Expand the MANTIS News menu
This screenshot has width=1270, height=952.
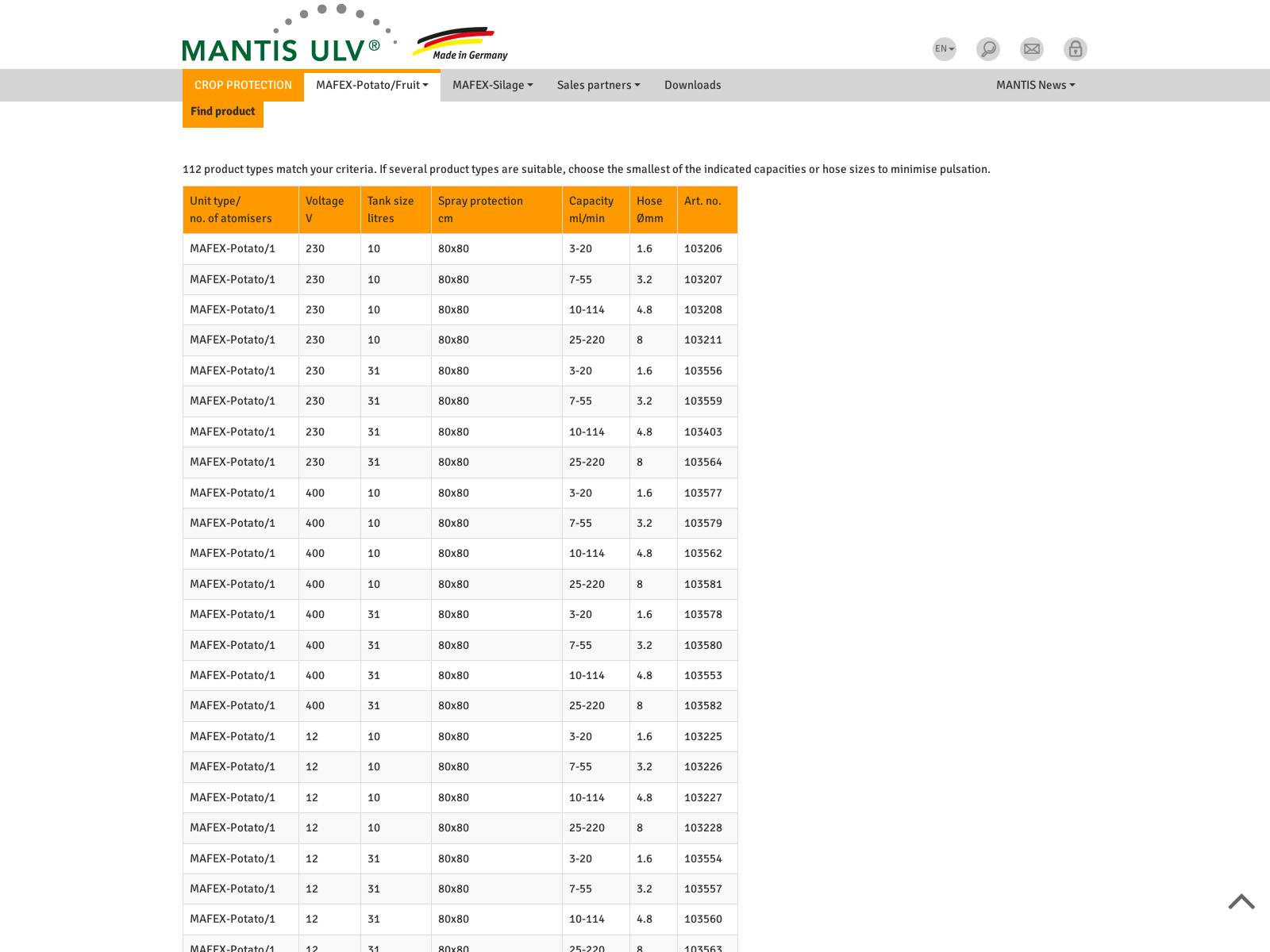click(x=1036, y=85)
